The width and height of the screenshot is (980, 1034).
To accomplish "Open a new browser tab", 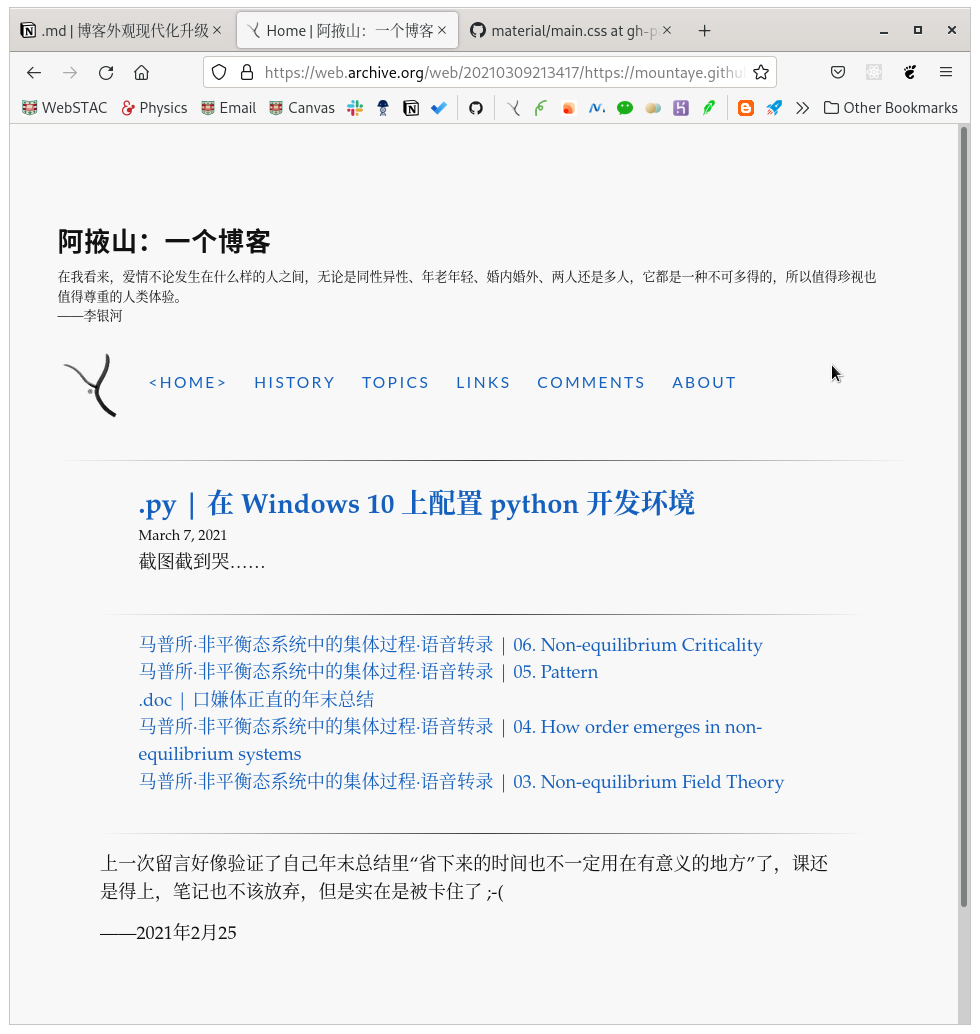I will click(704, 31).
